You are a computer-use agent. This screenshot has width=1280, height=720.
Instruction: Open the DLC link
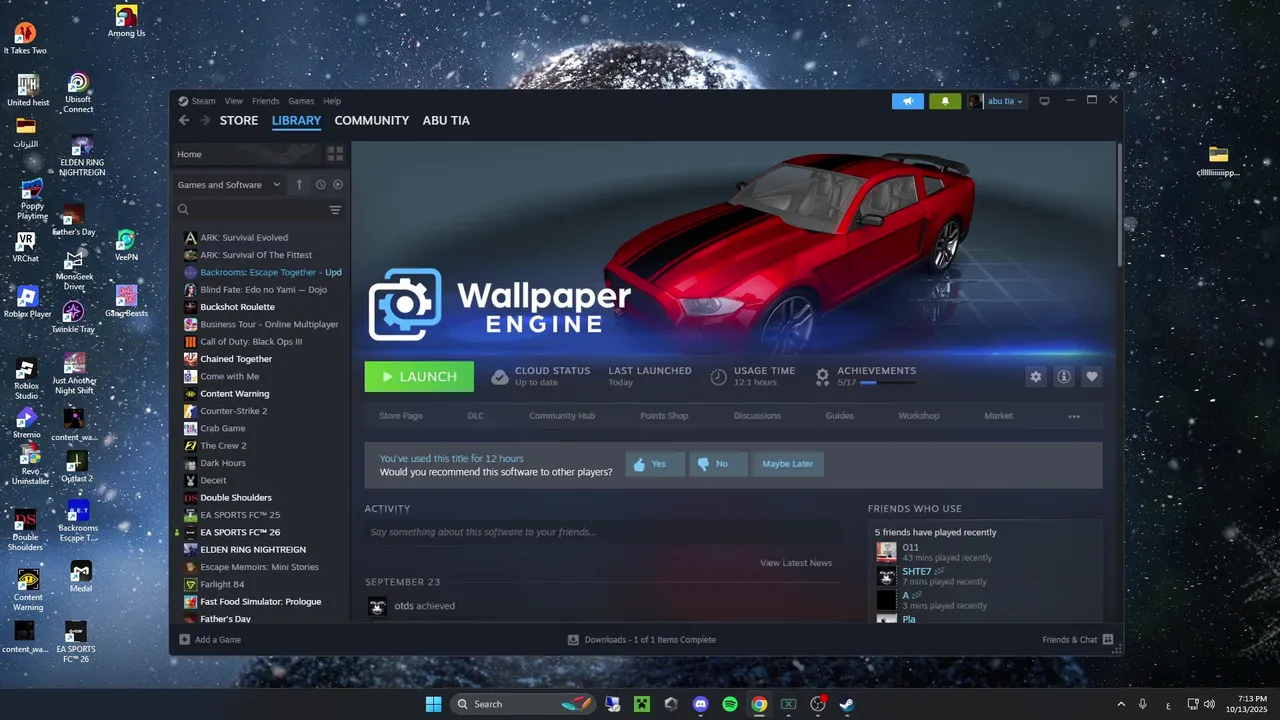click(475, 416)
